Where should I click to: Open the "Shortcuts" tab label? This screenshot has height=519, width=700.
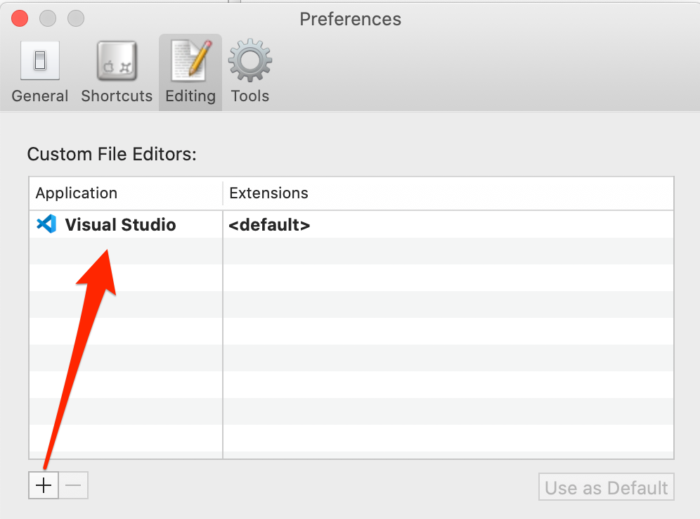(116, 96)
